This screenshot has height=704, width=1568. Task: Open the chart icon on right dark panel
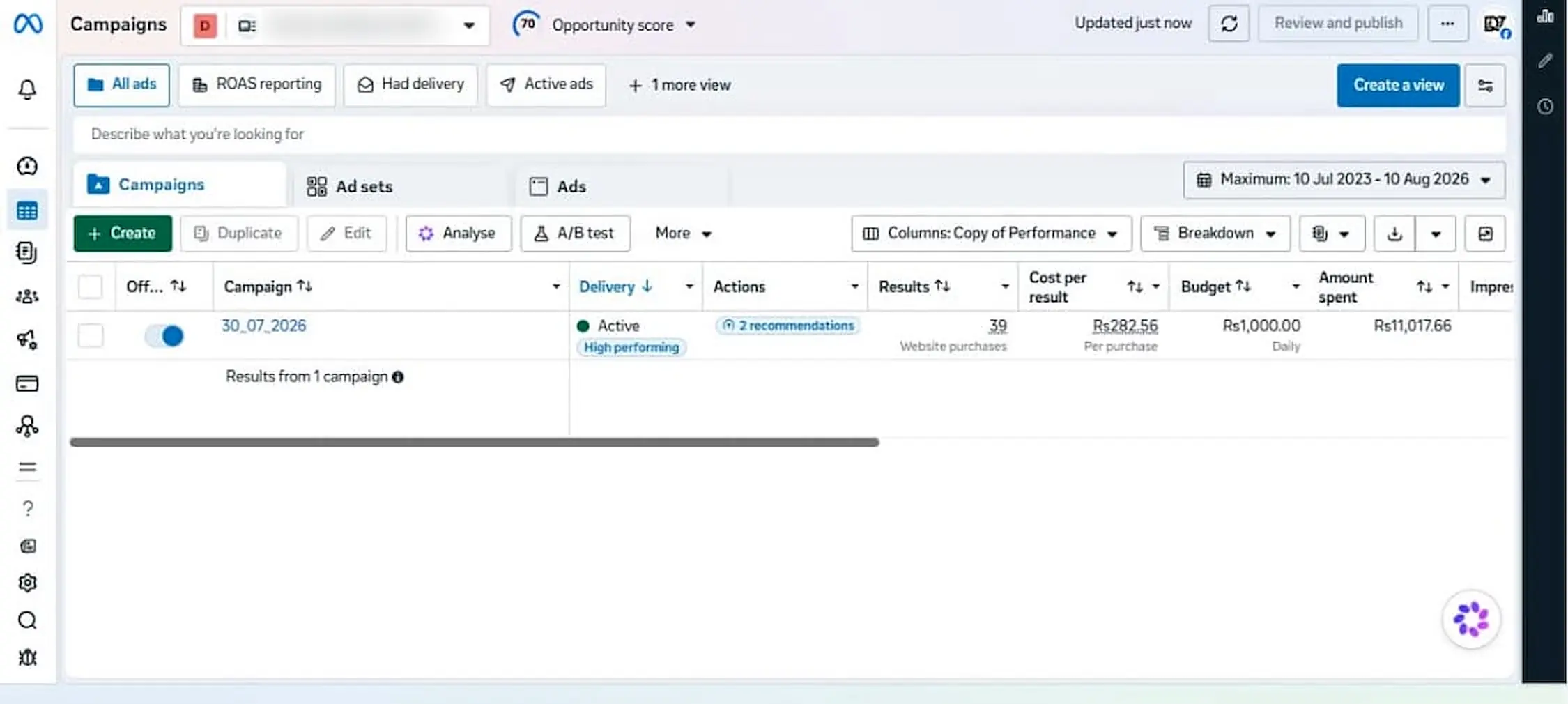pos(1545,16)
